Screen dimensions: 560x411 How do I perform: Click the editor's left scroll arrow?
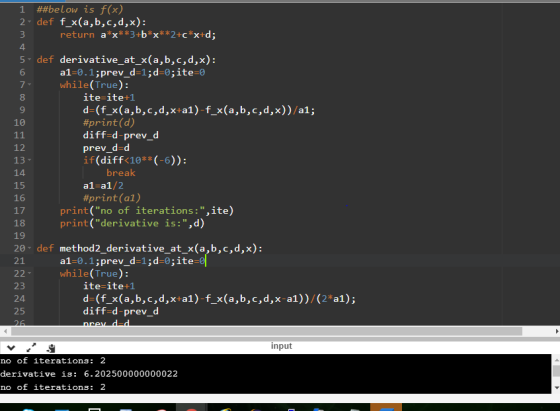[x=5, y=331]
